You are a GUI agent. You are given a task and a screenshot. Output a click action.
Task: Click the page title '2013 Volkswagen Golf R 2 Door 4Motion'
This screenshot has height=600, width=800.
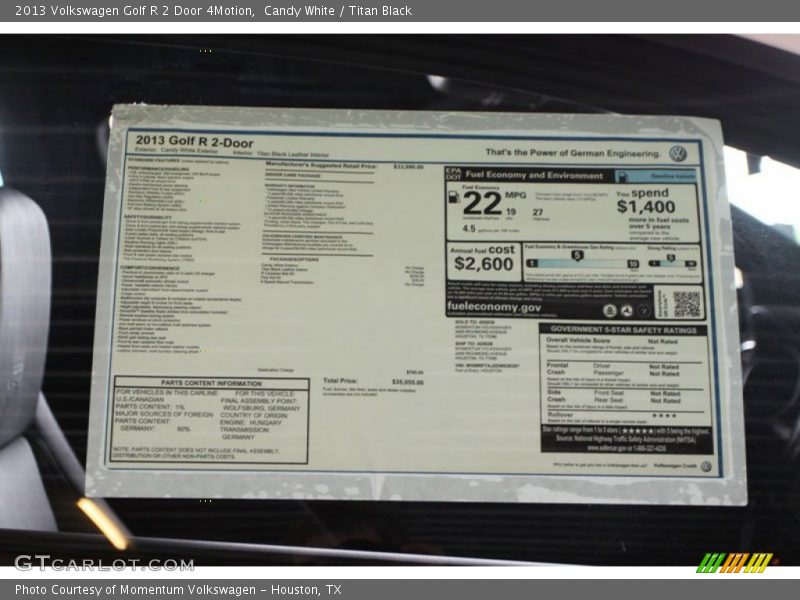135,11
